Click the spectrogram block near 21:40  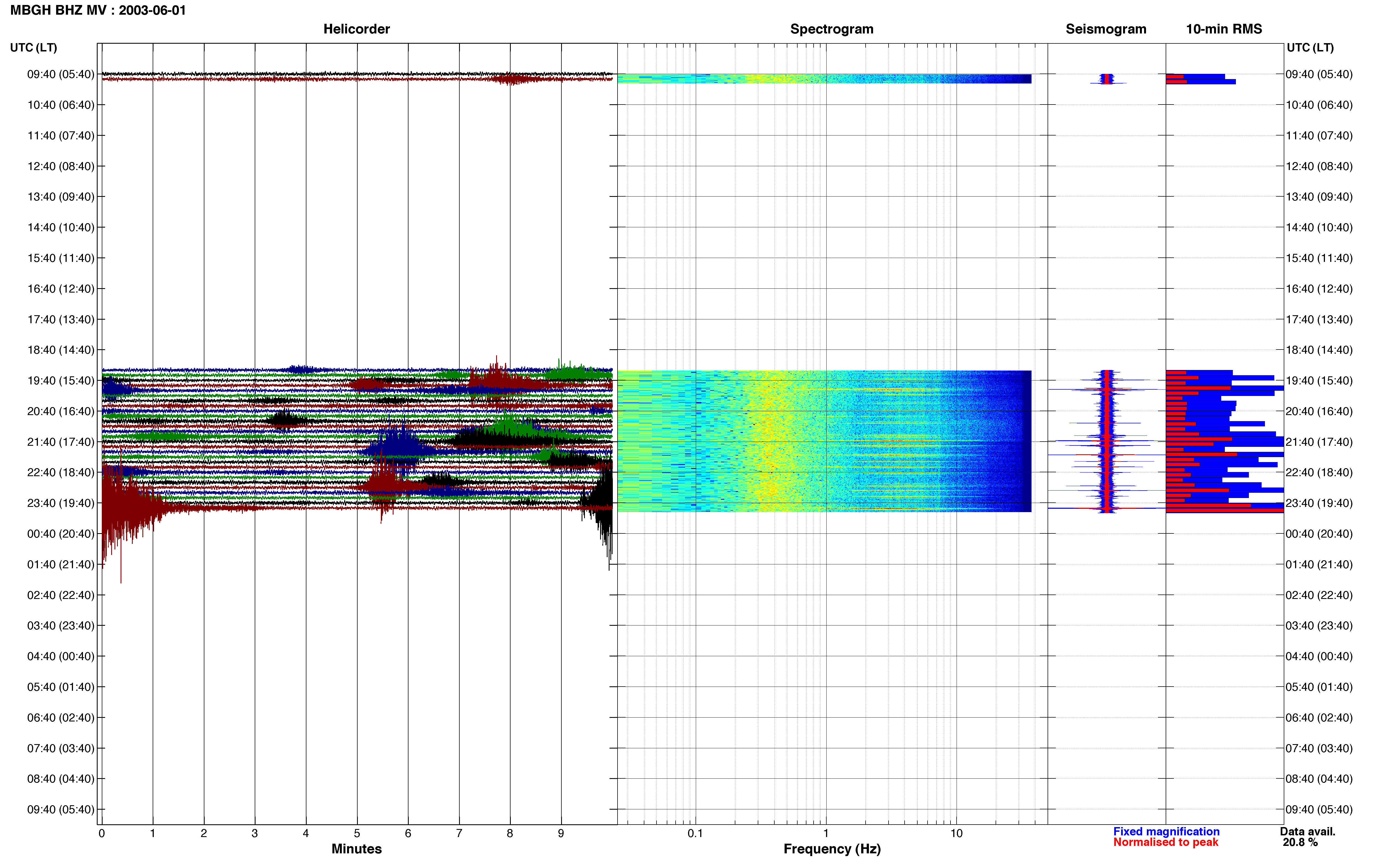point(824,441)
